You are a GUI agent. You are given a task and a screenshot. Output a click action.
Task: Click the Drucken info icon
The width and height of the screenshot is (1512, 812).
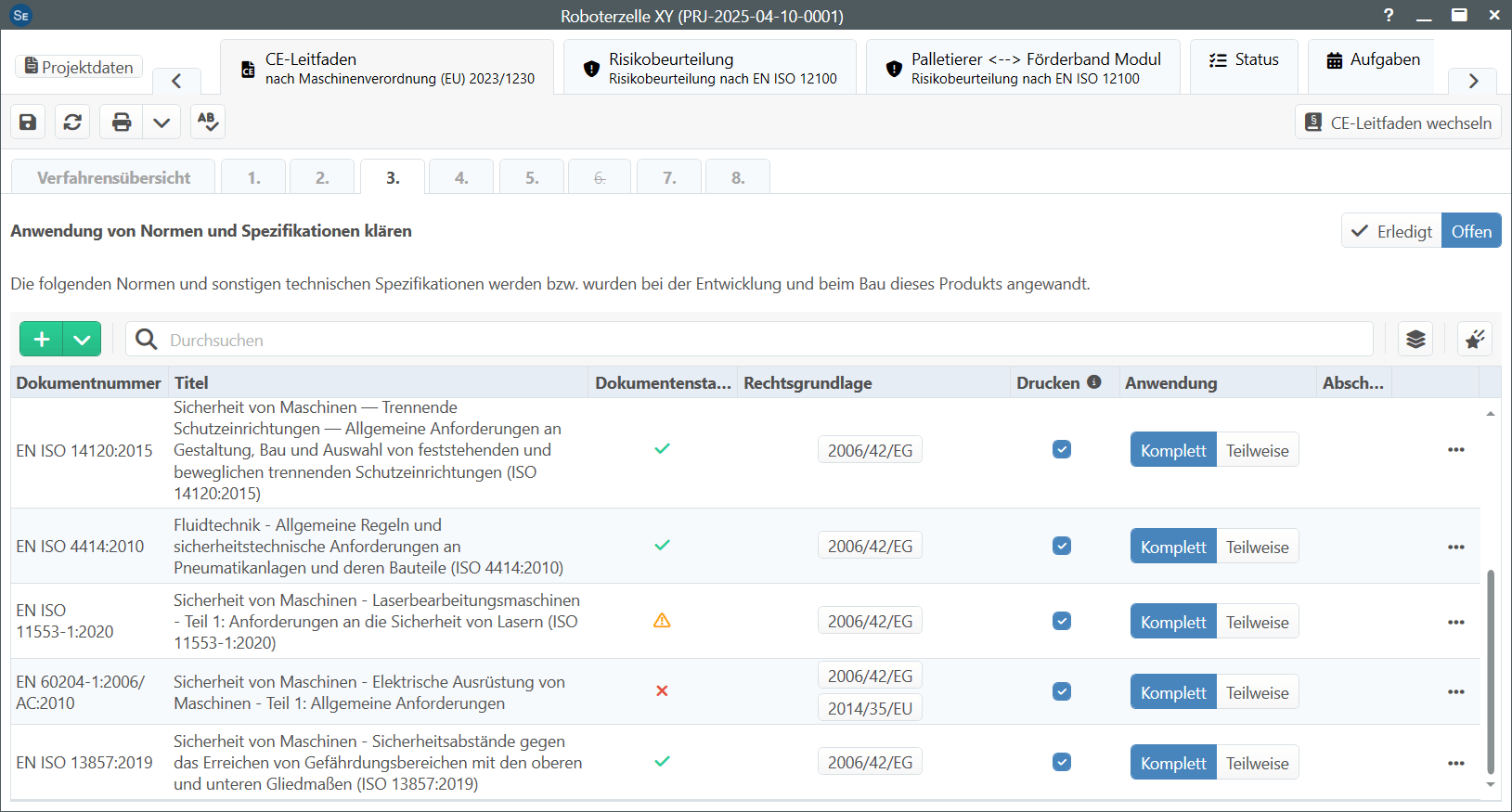point(1094,381)
